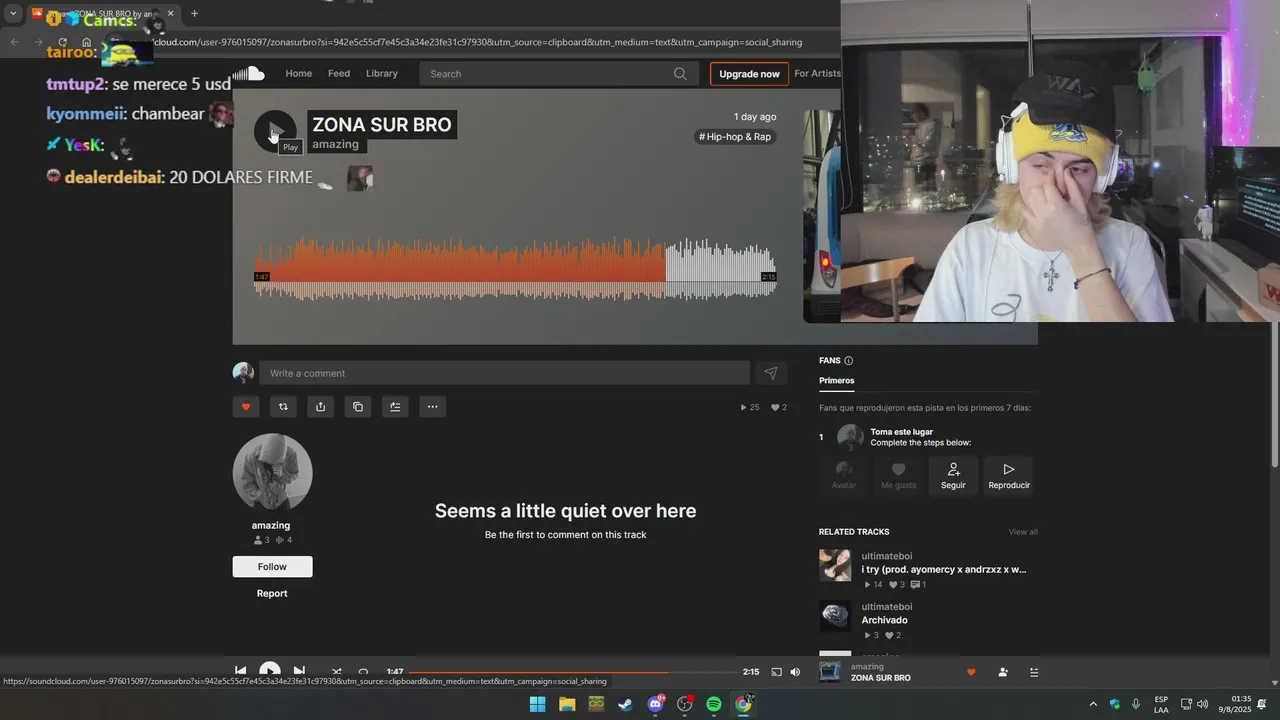Click the SoundCloud Search box
Image resolution: width=1280 pixels, height=720 pixels.
558,74
